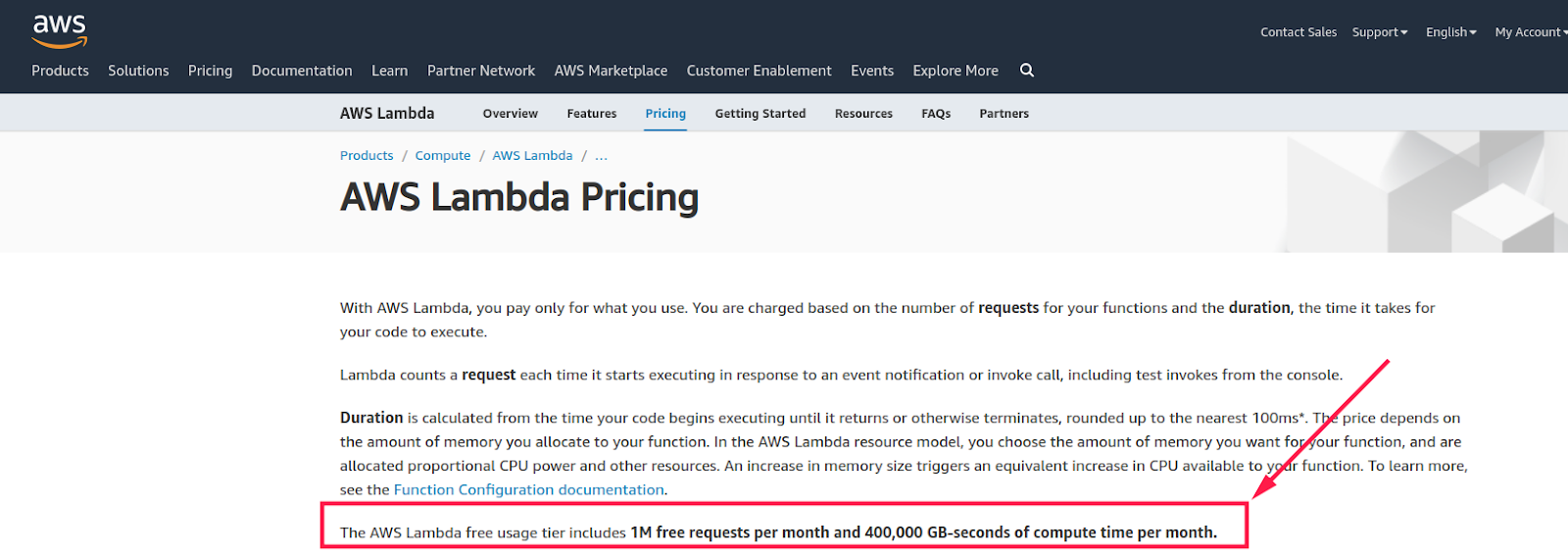Open the Solutions menu

pyautogui.click(x=138, y=71)
